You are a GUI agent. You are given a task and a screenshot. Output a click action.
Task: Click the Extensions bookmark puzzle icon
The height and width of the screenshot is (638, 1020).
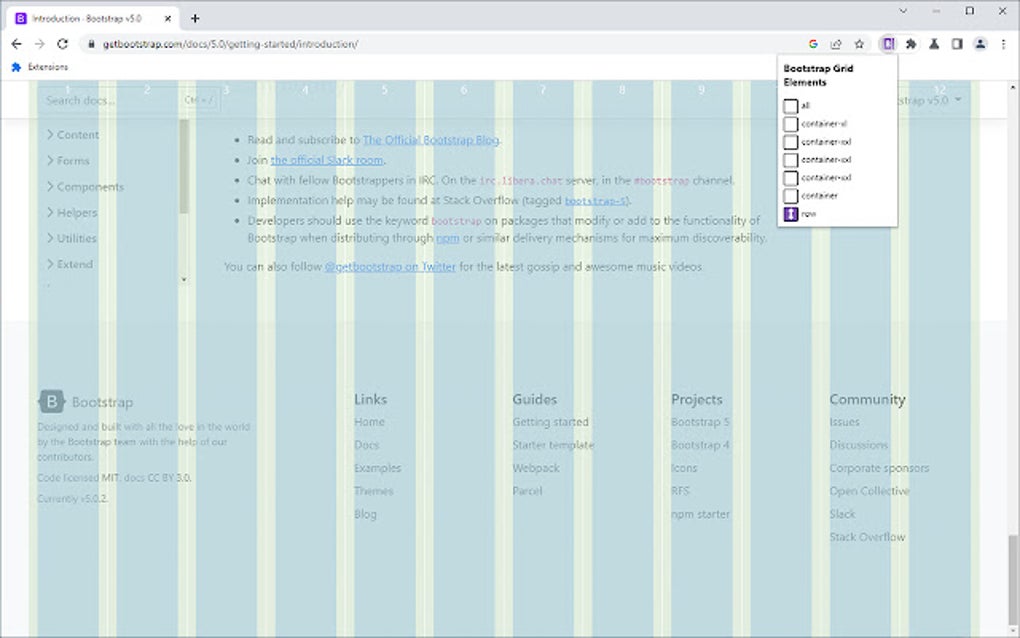tap(16, 67)
